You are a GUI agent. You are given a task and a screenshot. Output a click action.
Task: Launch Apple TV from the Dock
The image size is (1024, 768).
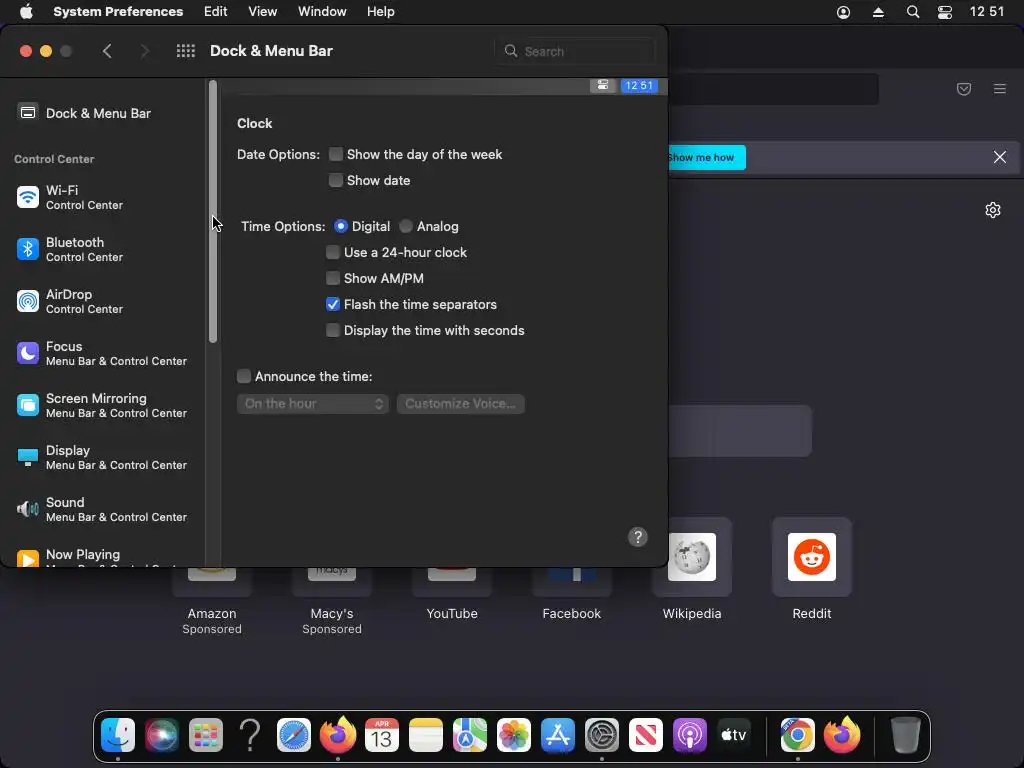point(733,735)
